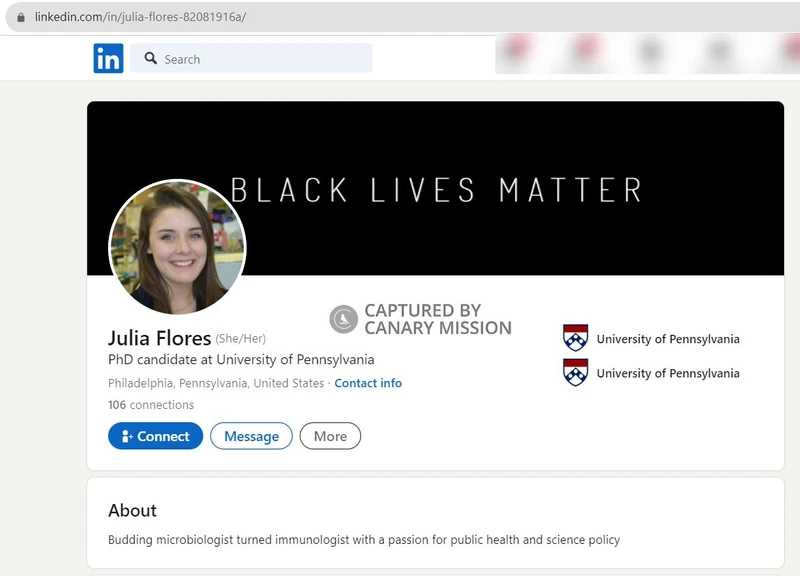Click the search magnifier icon
This screenshot has width=800, height=576.
[151, 60]
